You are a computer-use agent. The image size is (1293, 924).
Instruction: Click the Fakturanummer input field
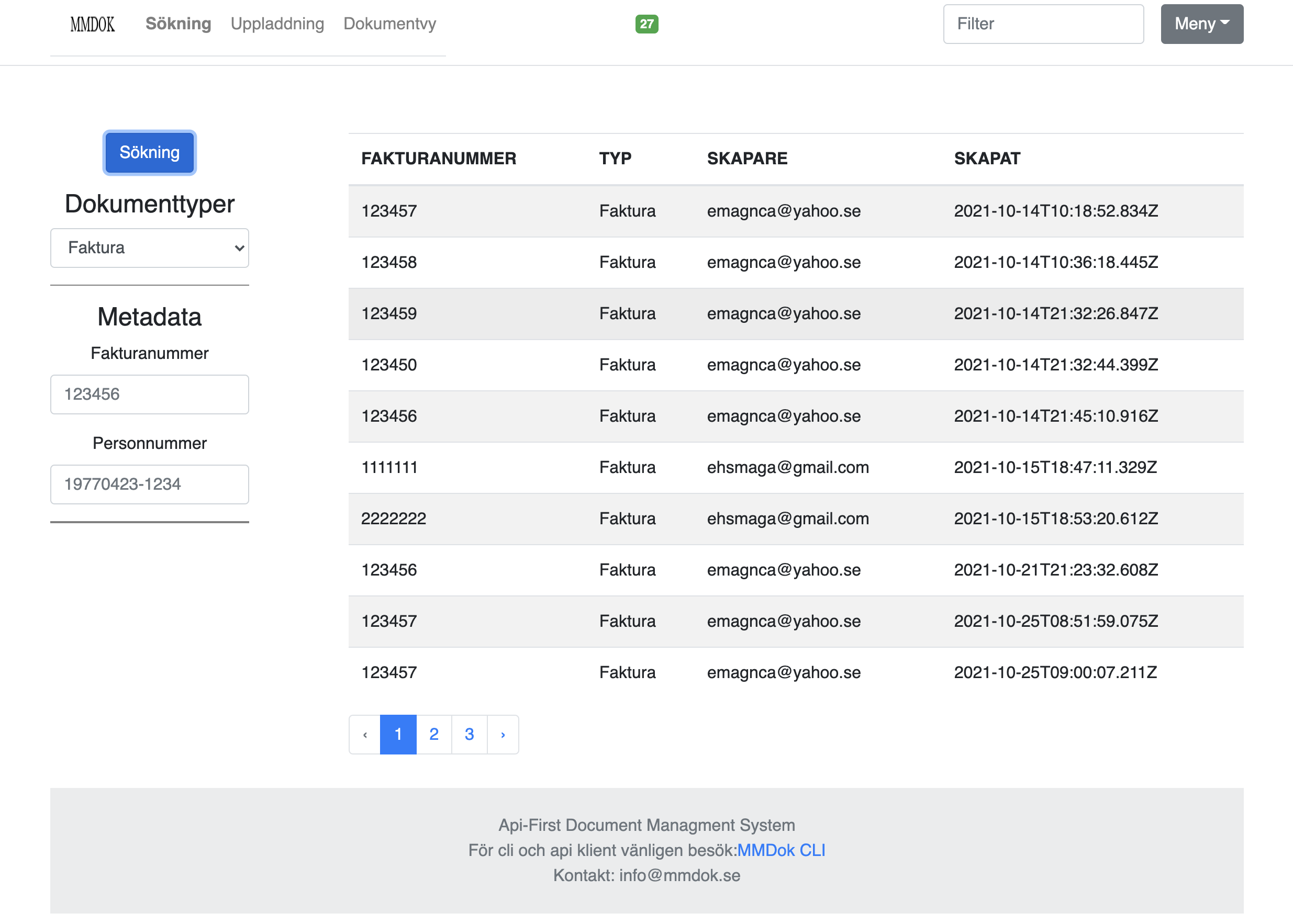pyautogui.click(x=150, y=395)
